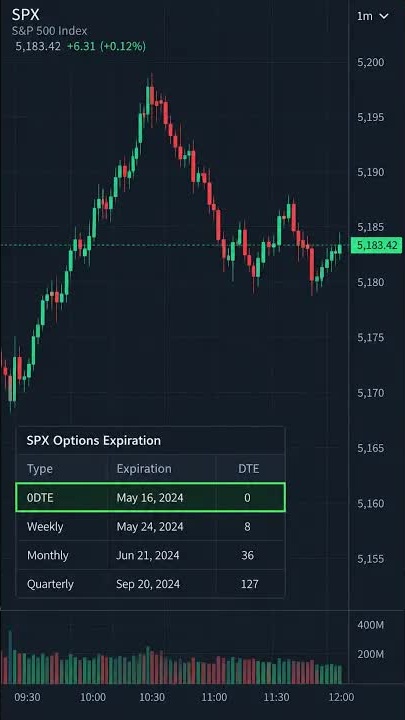The image size is (405, 720).
Task: Click the DTE value 127
Action: tap(249, 584)
